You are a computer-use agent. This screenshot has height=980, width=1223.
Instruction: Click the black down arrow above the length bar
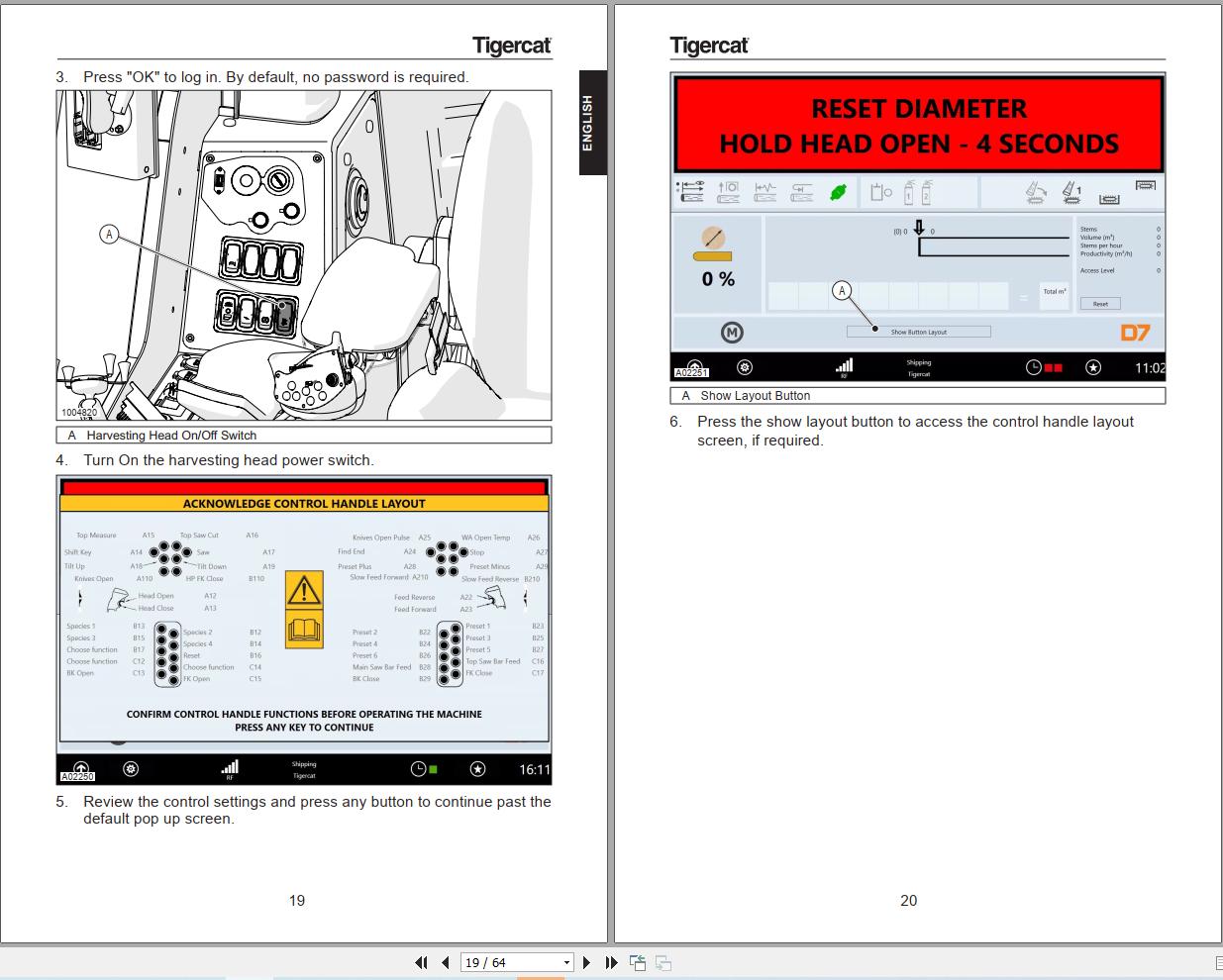tap(919, 228)
